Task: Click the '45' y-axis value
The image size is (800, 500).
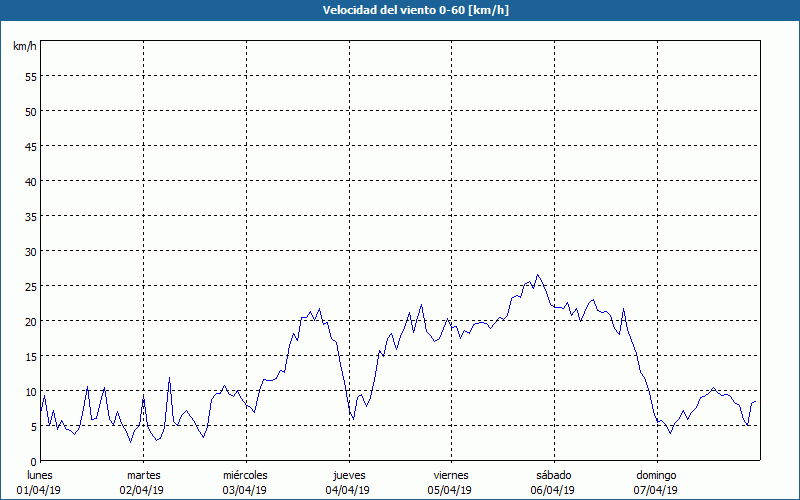Action: click(x=31, y=146)
